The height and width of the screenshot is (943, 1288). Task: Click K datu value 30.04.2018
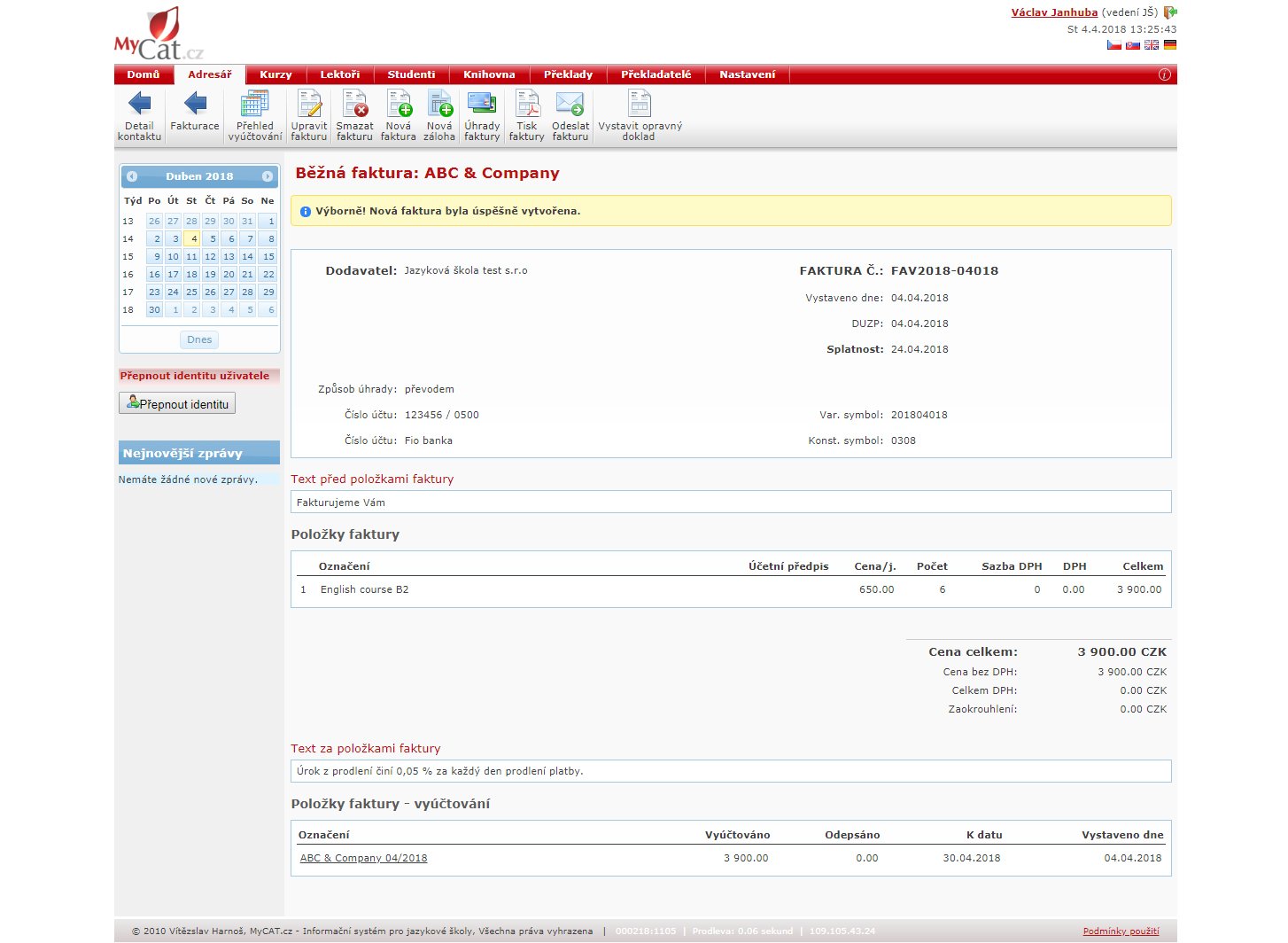point(972,858)
